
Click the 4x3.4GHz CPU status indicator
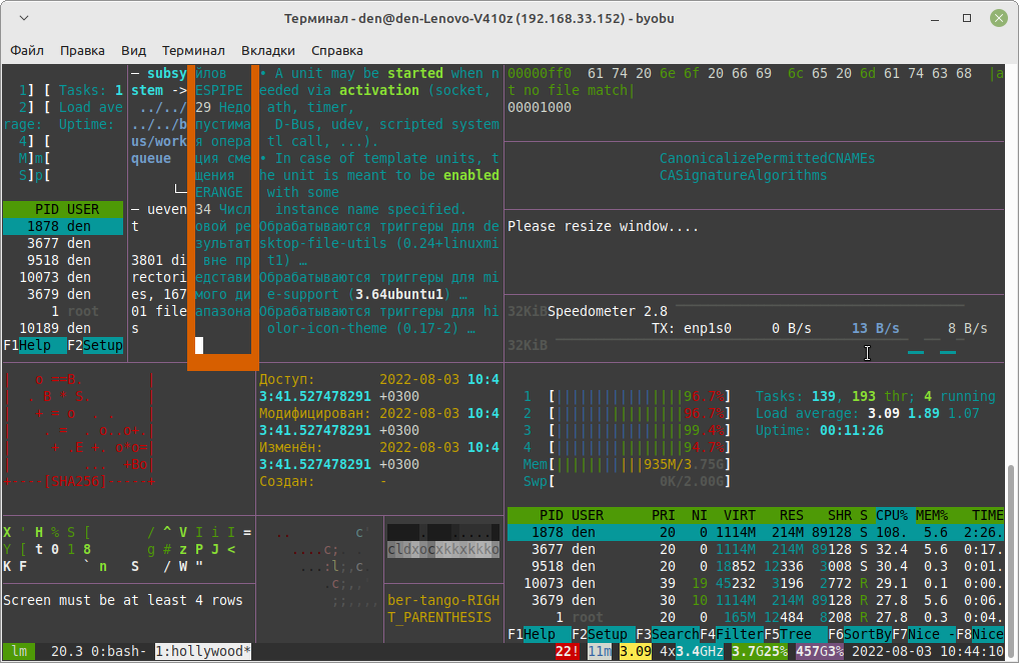click(x=691, y=651)
